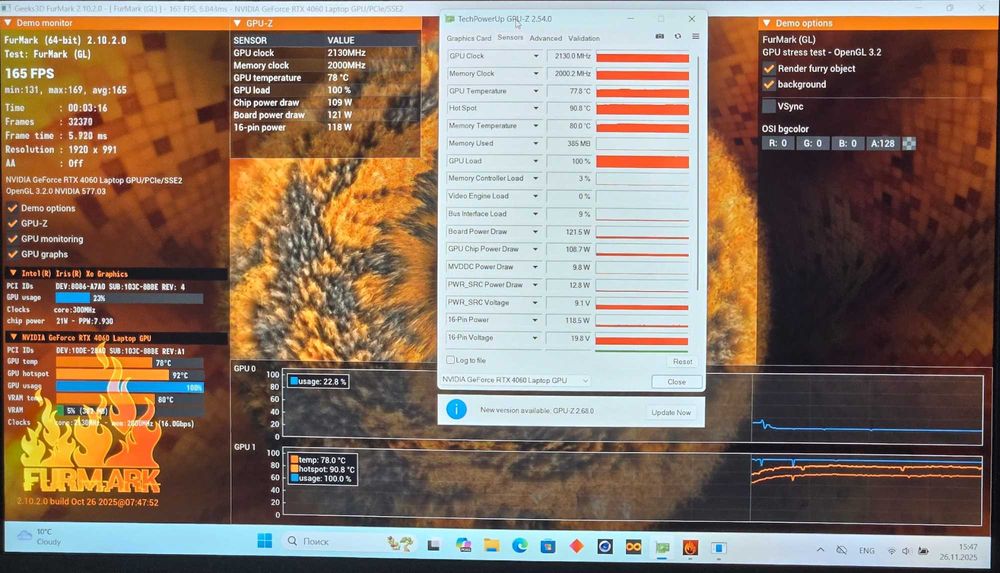The height and width of the screenshot is (573, 1000).
Task: Open the Memory Used sensor dropdown
Action: tap(536, 144)
